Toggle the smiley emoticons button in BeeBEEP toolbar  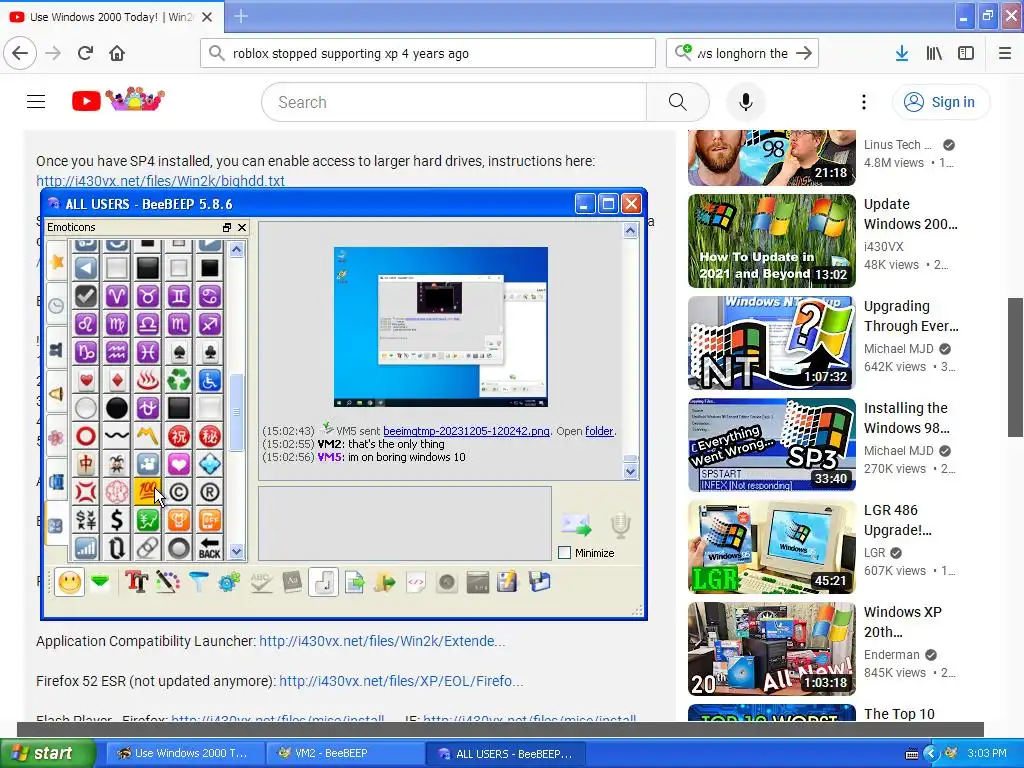click(70, 582)
